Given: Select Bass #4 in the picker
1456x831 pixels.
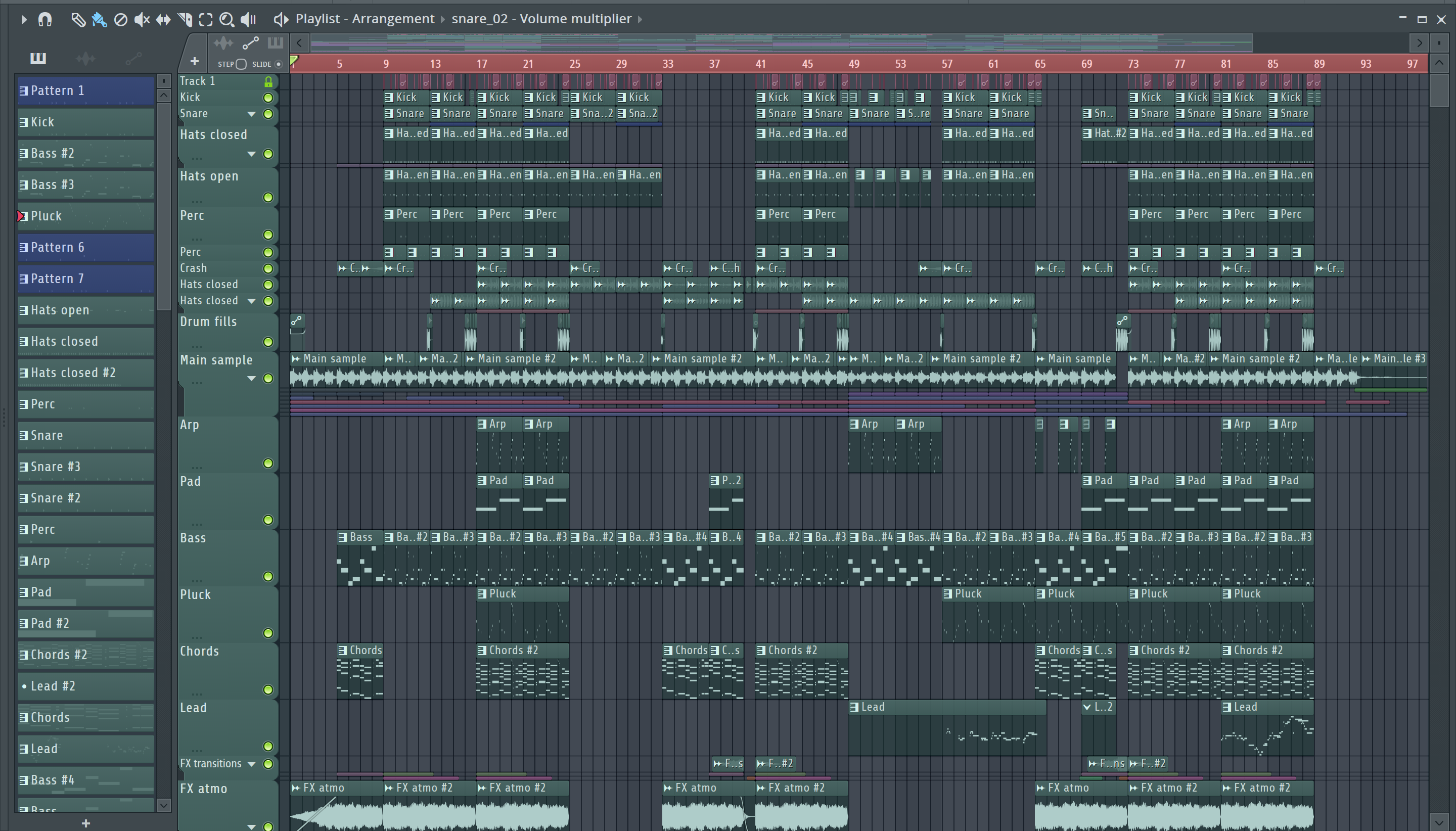Looking at the screenshot, I should click(x=85, y=780).
